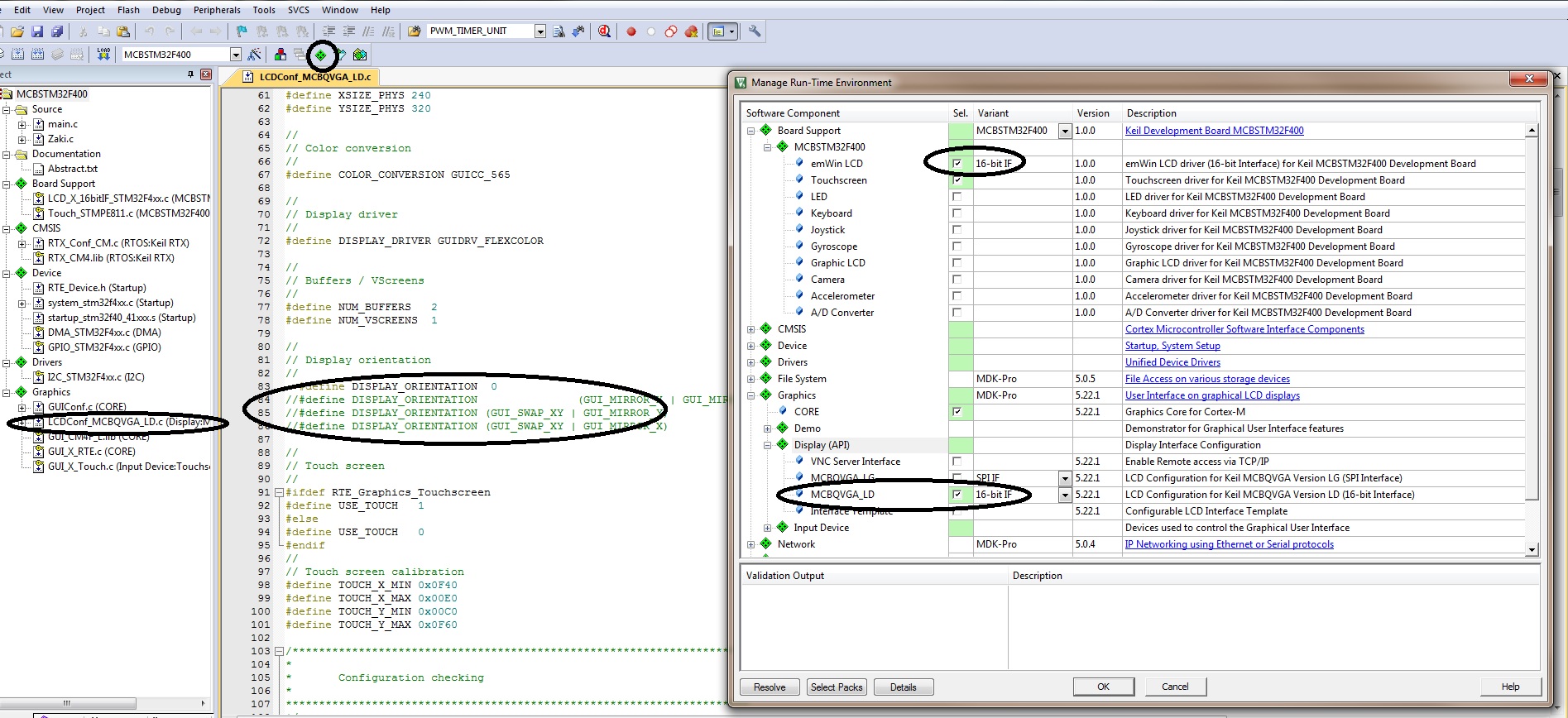Click the Batch Build toolbar icon

[57, 55]
